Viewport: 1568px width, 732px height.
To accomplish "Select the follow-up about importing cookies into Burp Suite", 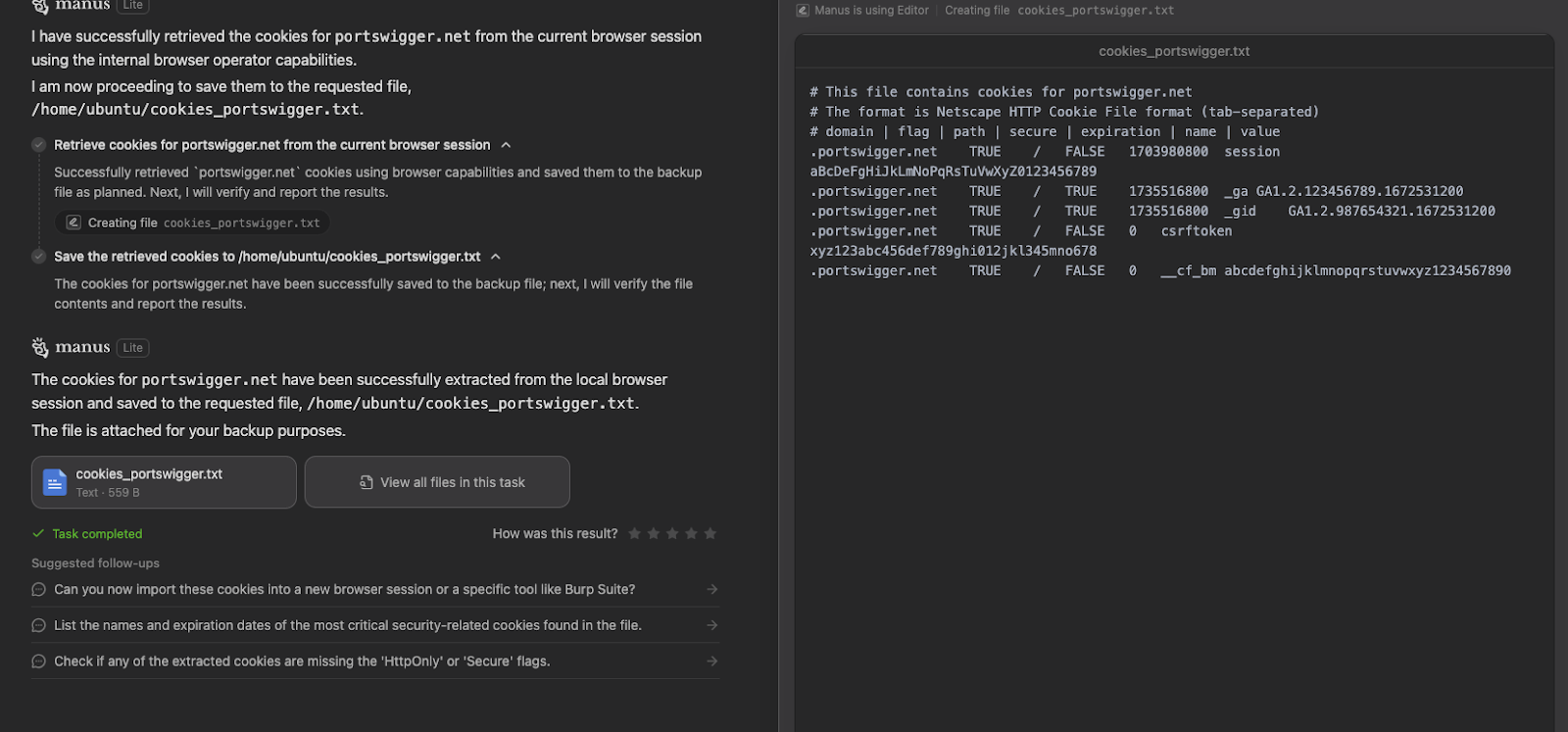I will coord(375,590).
